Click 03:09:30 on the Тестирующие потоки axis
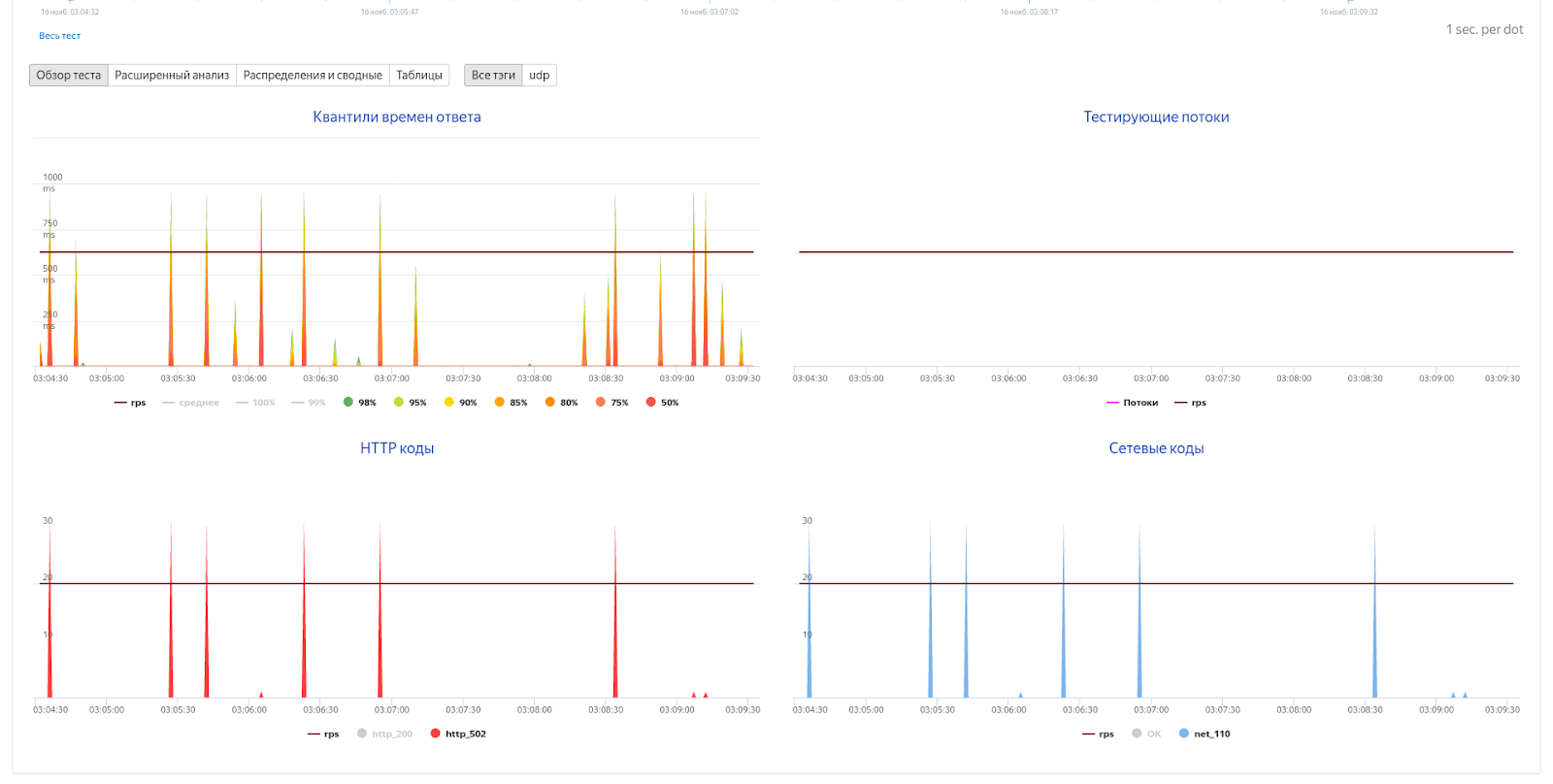 1503,378
